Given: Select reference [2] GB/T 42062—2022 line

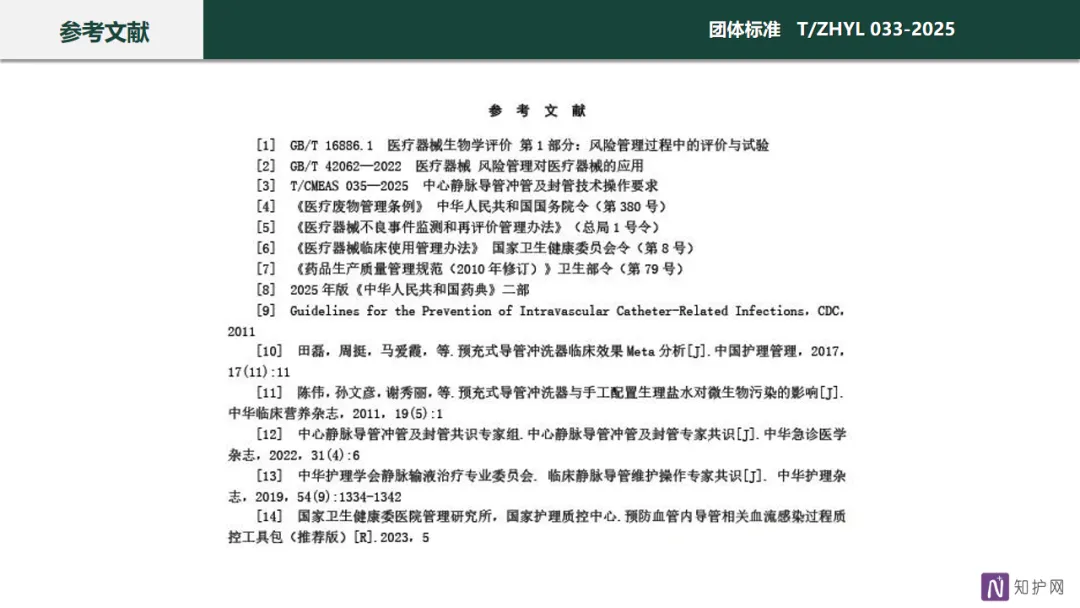Looking at the screenshot, I should click(450, 166).
